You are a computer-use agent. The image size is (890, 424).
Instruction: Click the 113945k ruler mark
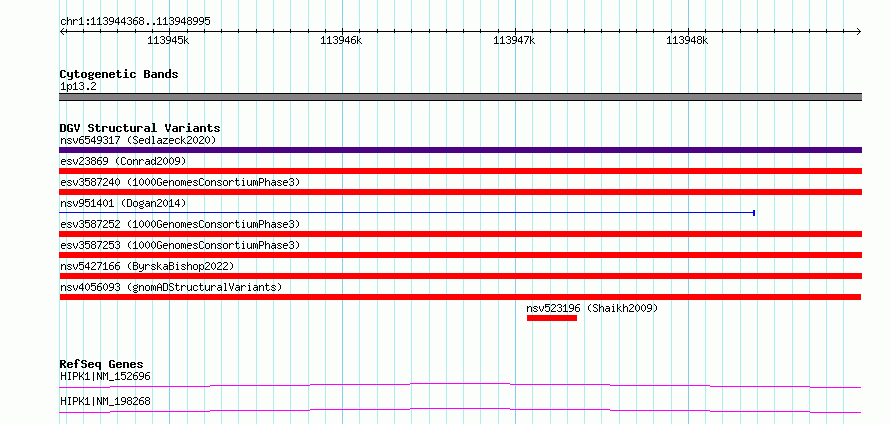click(x=168, y=40)
